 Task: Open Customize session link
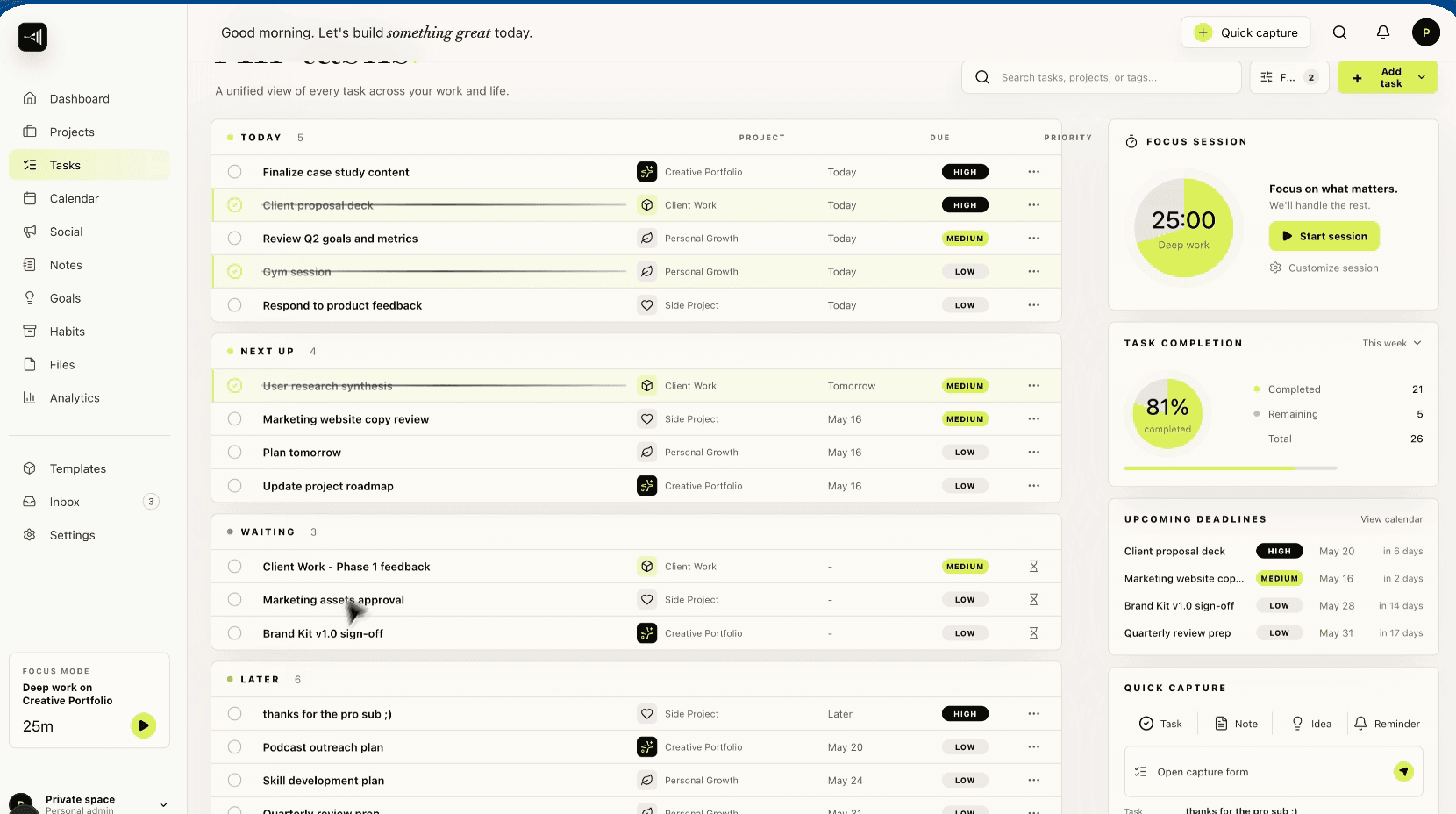tap(1324, 268)
